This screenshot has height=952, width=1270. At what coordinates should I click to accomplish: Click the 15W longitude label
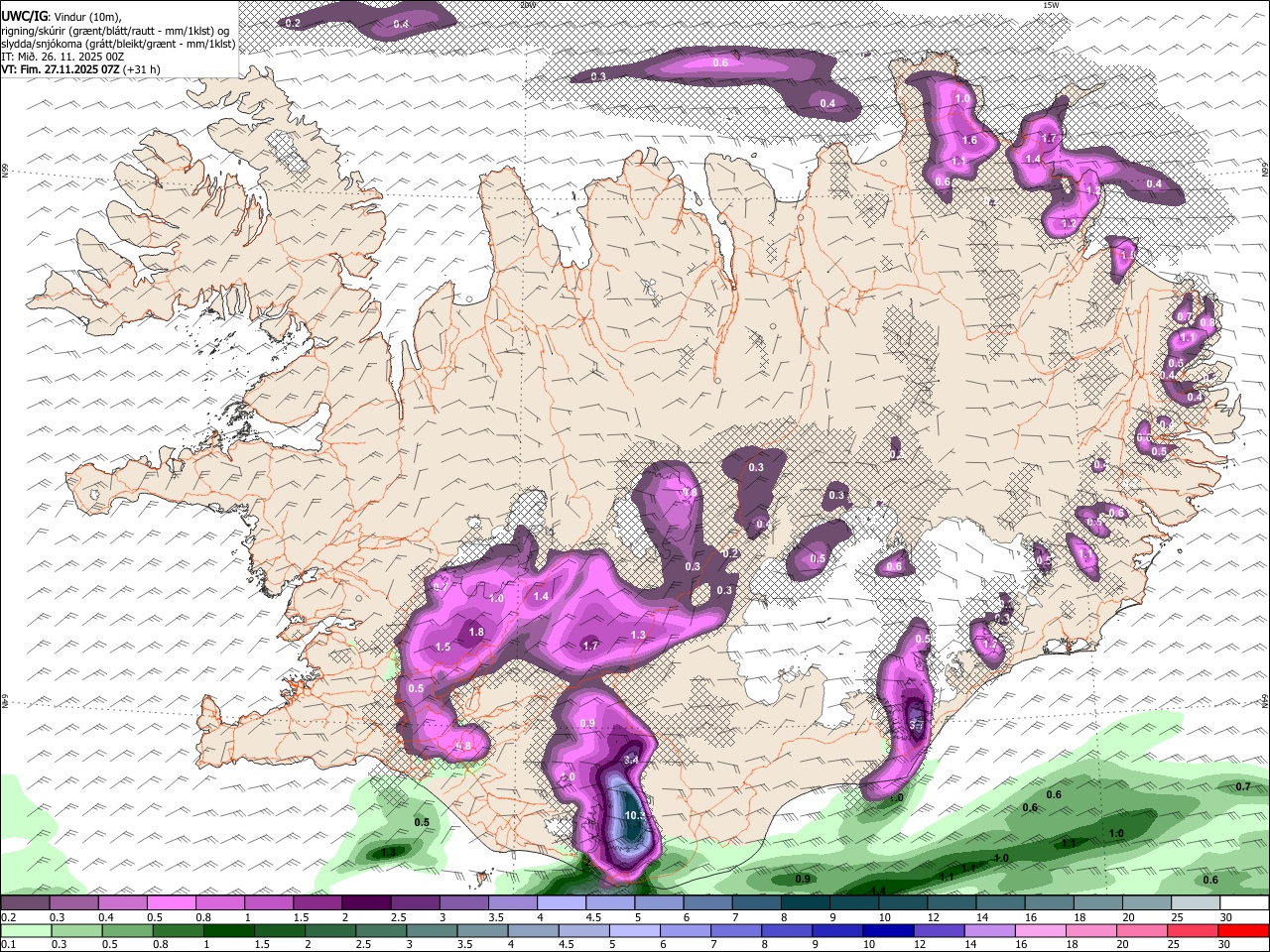pyautogui.click(x=1052, y=5)
